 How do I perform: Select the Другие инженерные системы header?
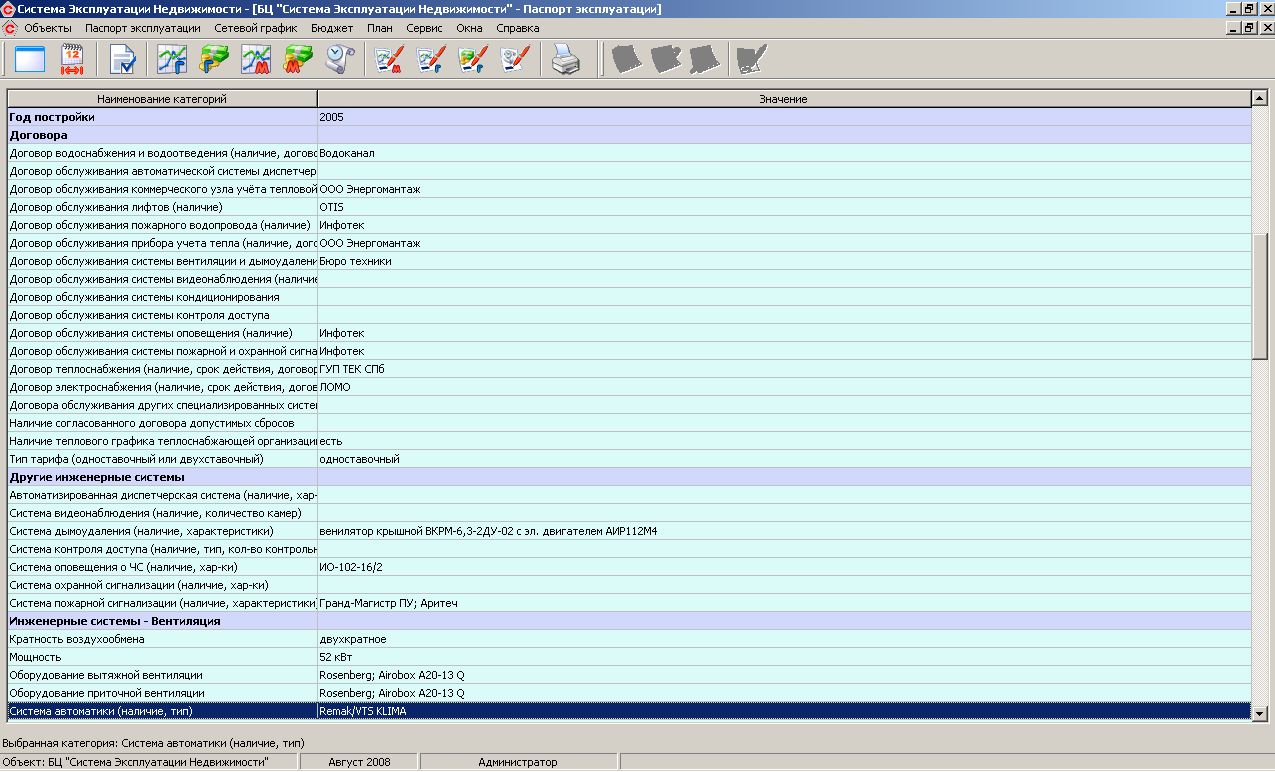[x=629, y=477]
